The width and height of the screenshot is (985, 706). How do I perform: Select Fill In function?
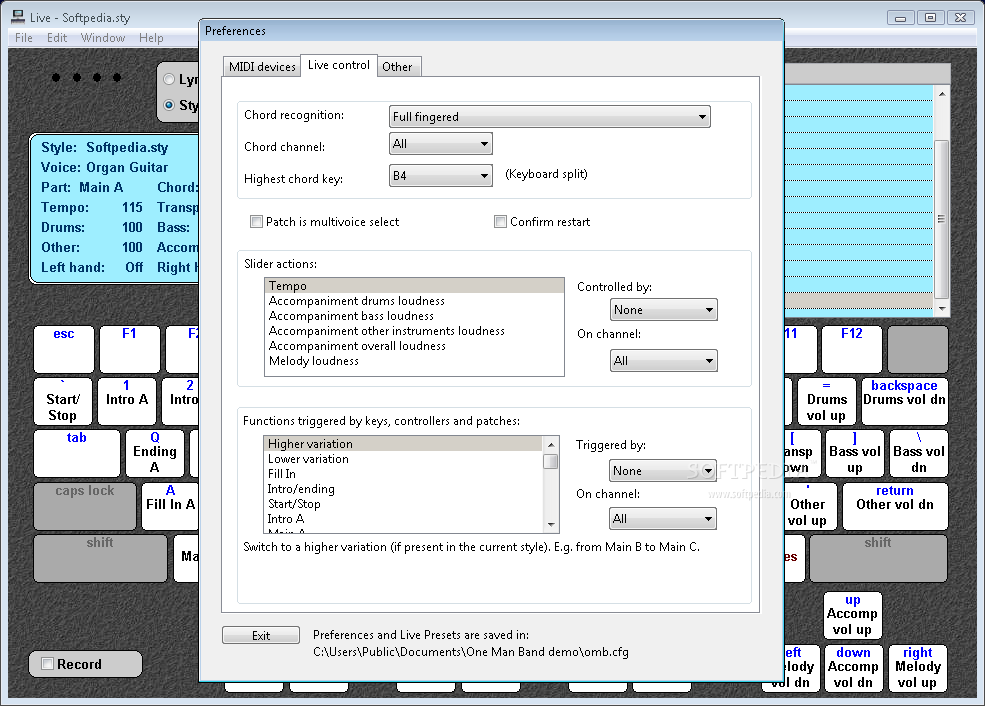pos(403,474)
